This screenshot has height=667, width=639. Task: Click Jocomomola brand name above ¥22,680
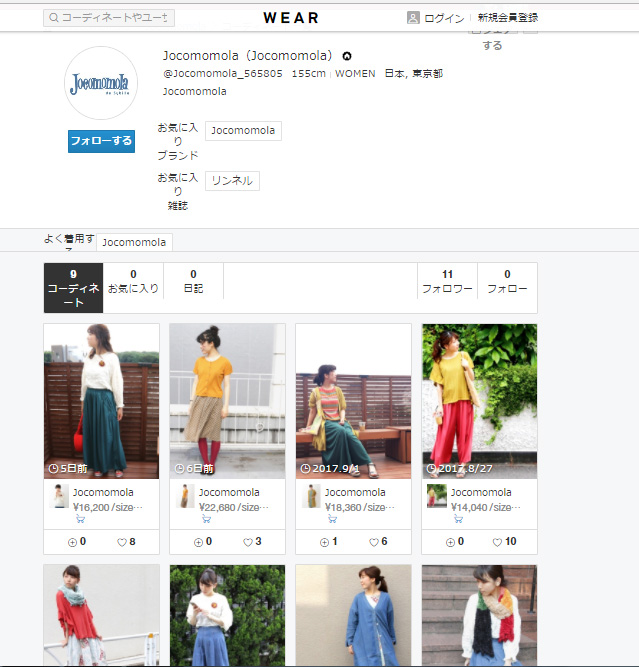[229, 493]
